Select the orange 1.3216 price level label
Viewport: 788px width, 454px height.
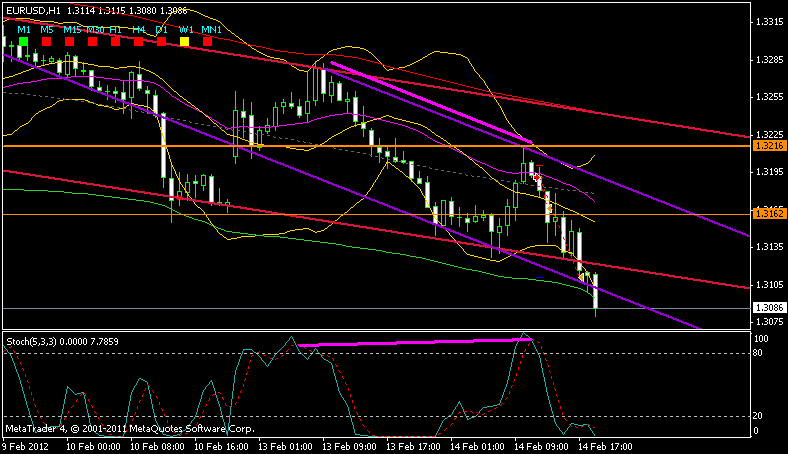[769, 146]
